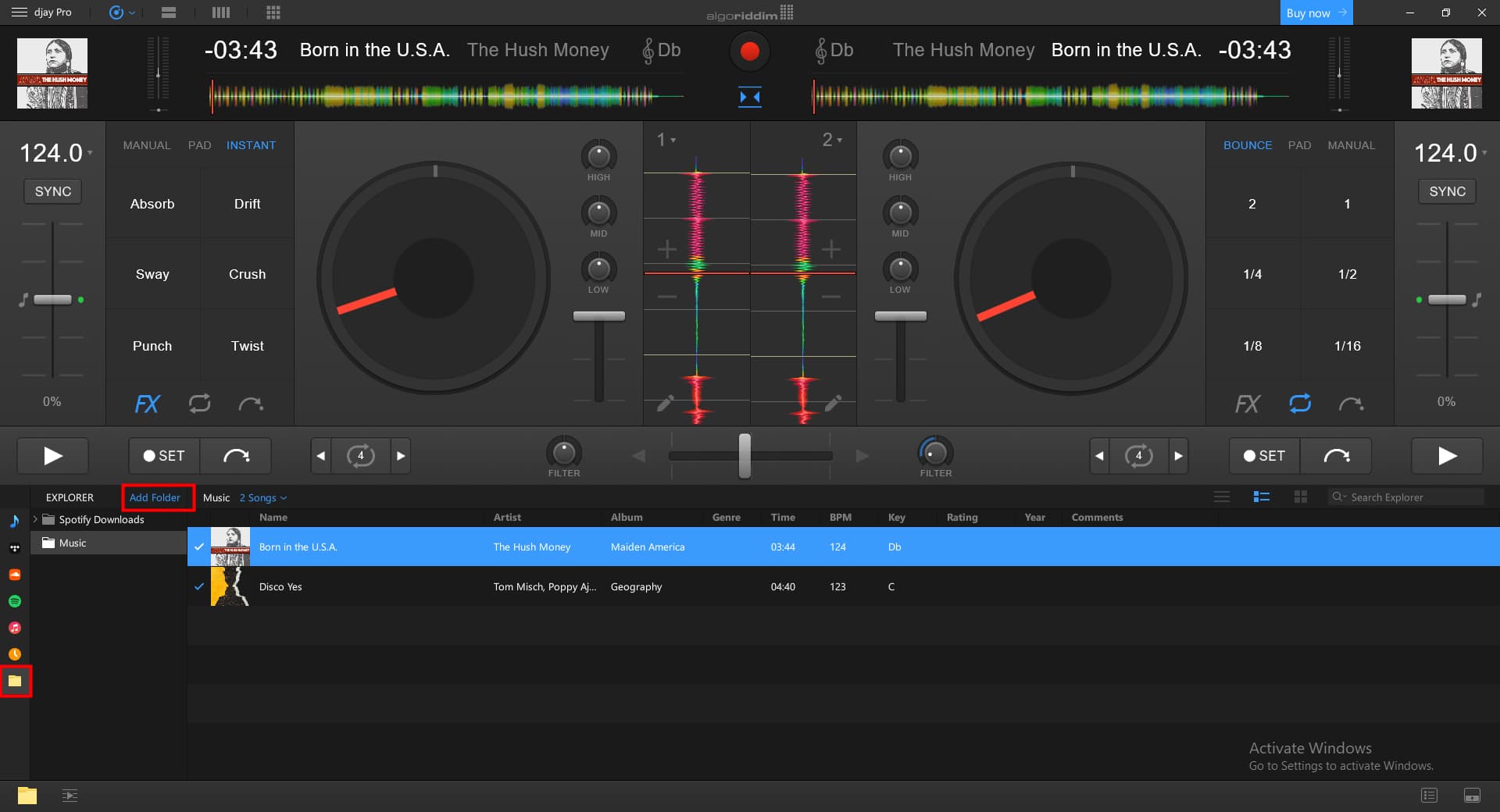Switch right deck to MANUAL tab
1500x812 pixels.
coord(1352,145)
